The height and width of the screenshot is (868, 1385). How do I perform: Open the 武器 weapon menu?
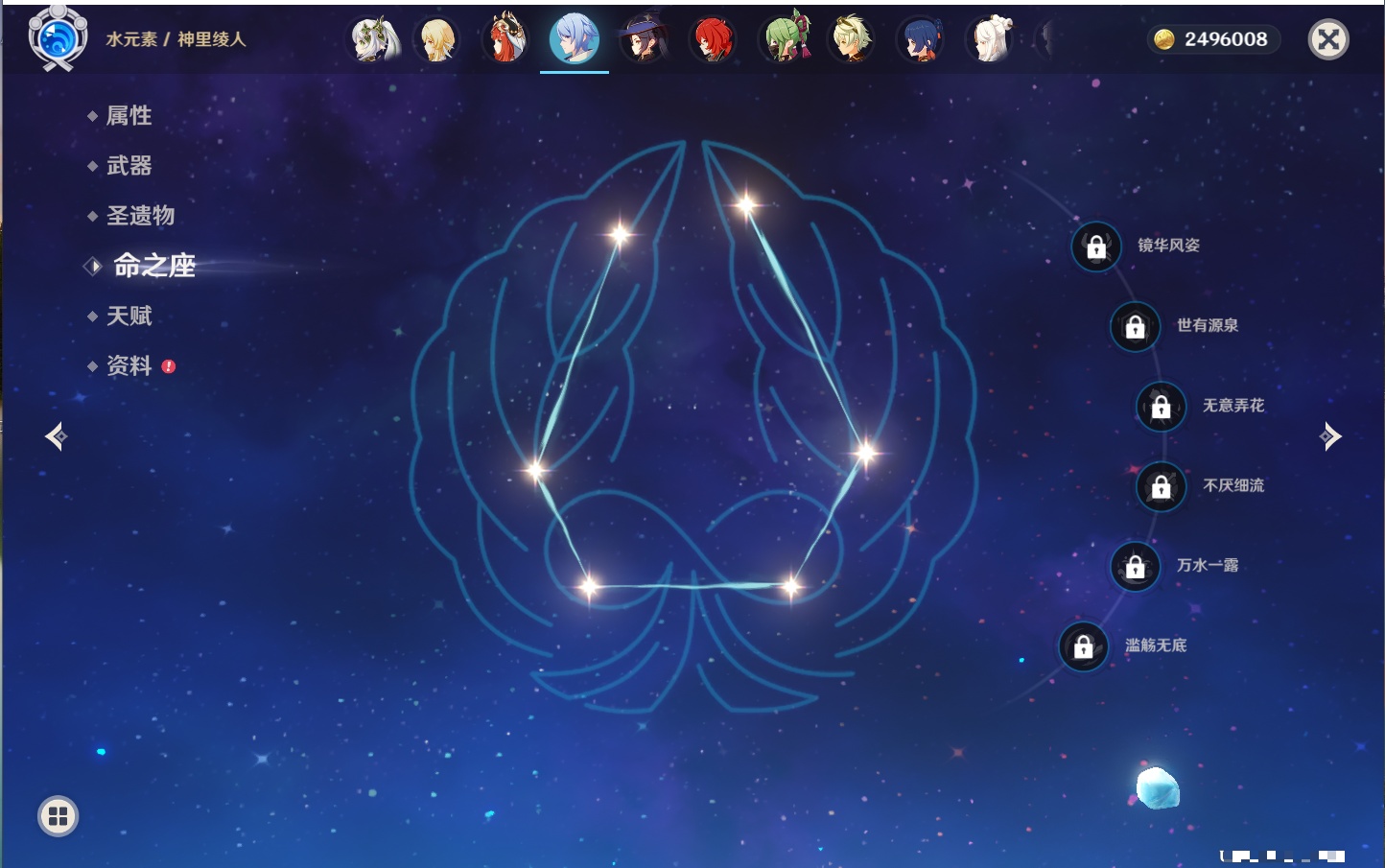pyautogui.click(x=129, y=166)
